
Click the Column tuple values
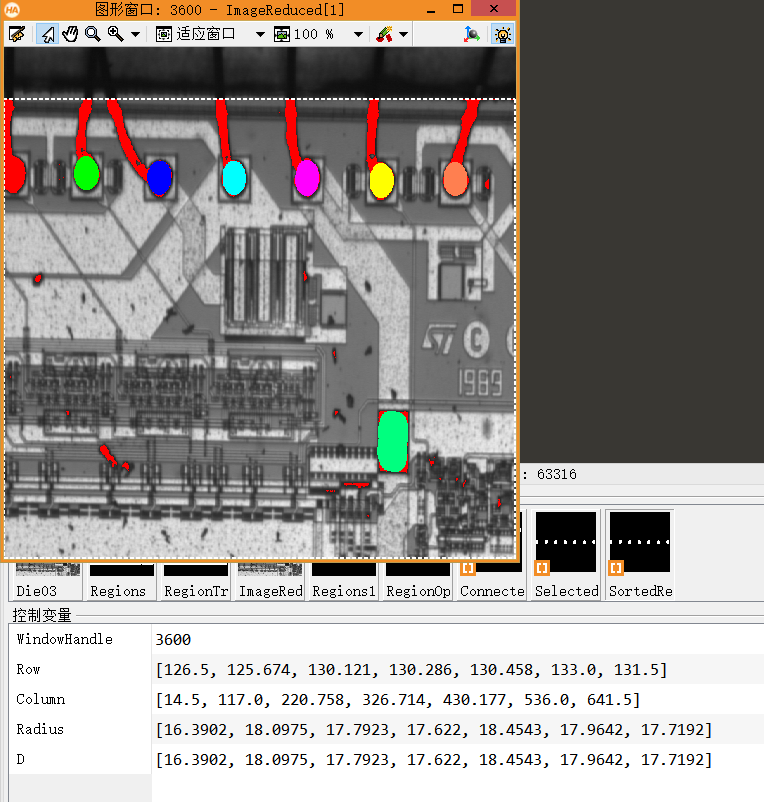tap(398, 700)
